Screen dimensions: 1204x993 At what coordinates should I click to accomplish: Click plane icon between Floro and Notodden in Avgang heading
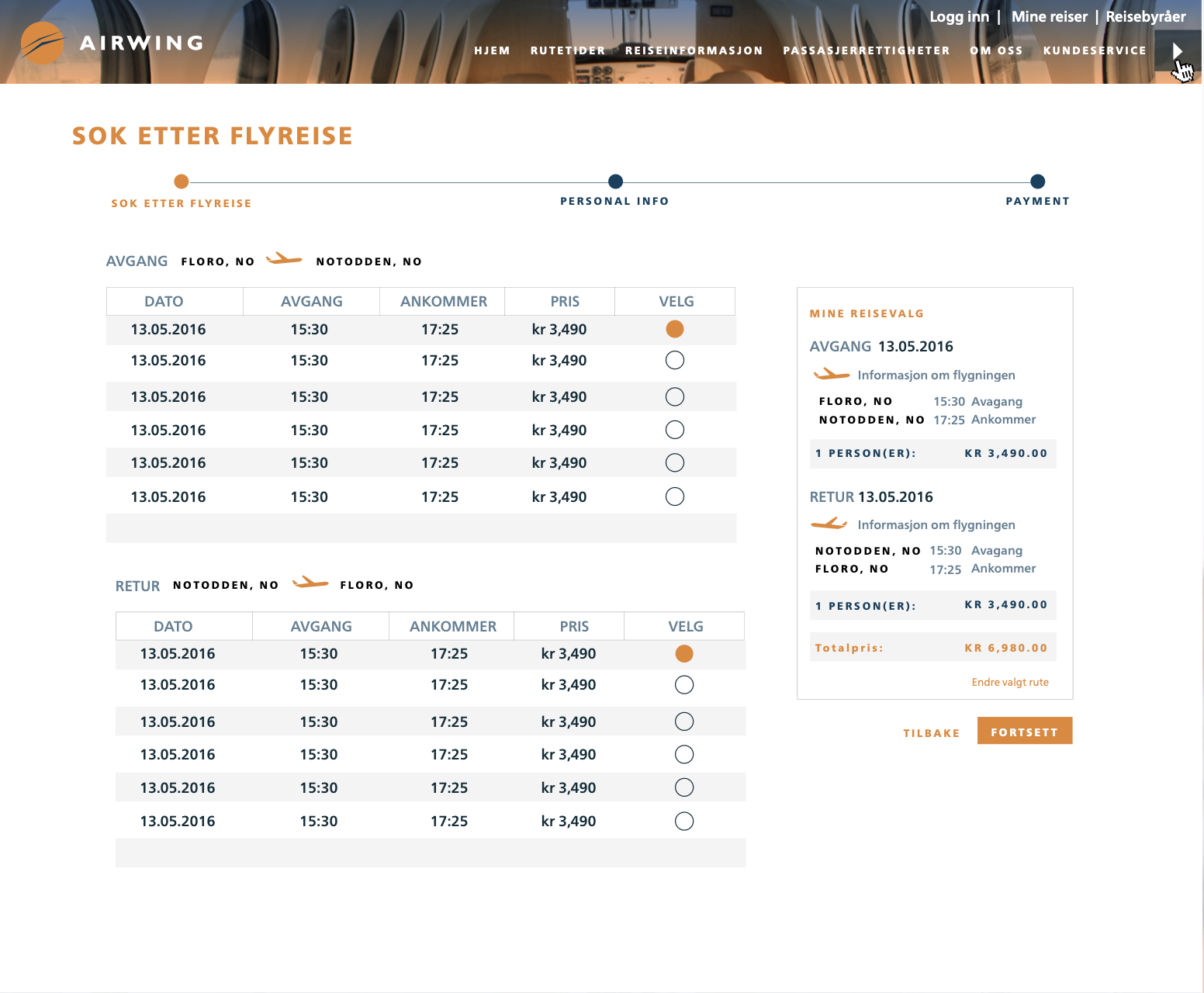tap(284, 259)
